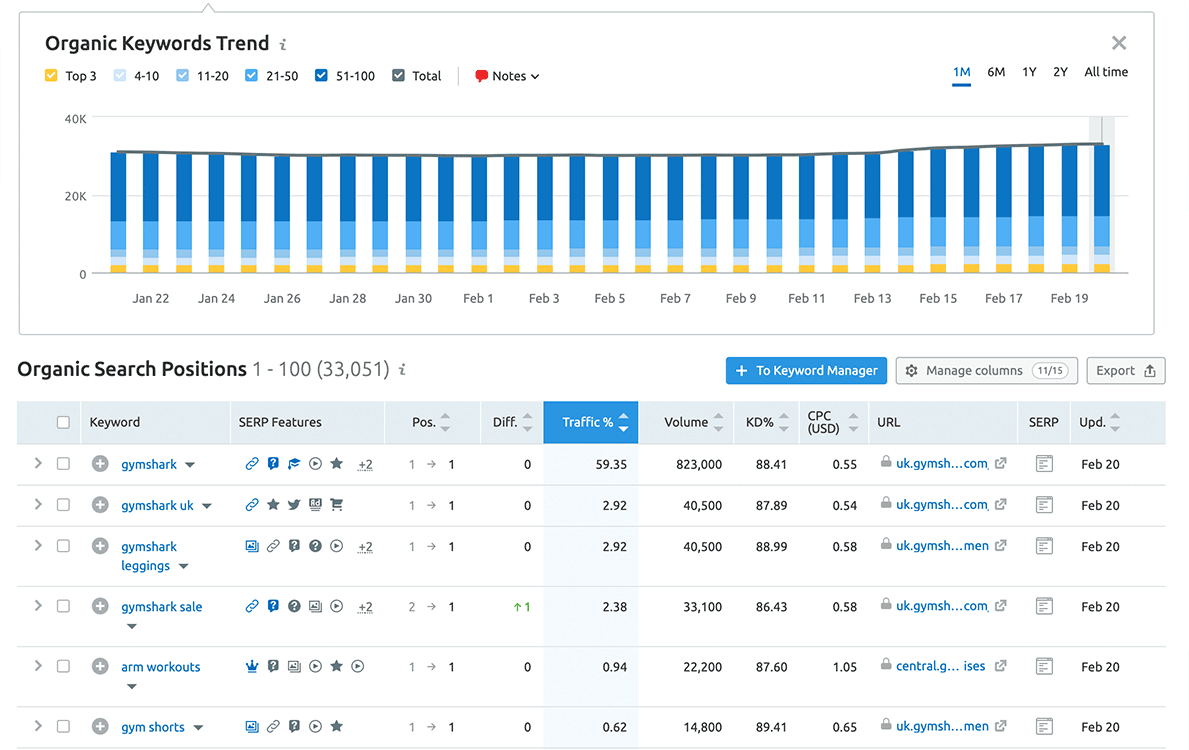The image size is (1189, 750).
Task: Switch to 1Y time range
Action: pyautogui.click(x=1029, y=72)
